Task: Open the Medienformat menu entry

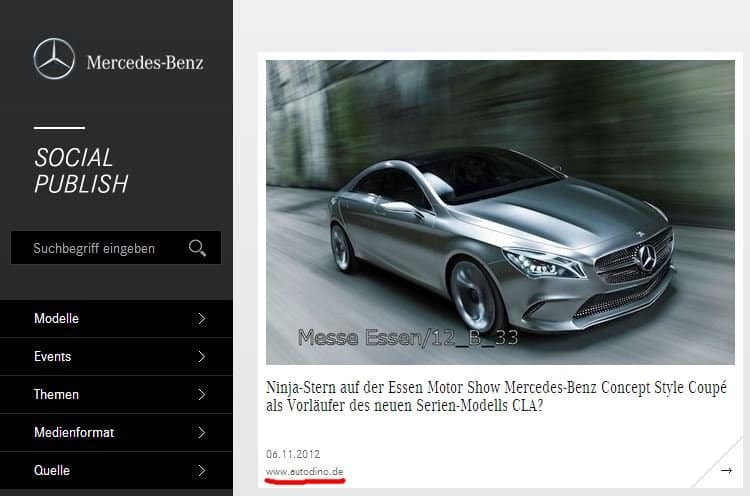Action: pyautogui.click(x=74, y=433)
